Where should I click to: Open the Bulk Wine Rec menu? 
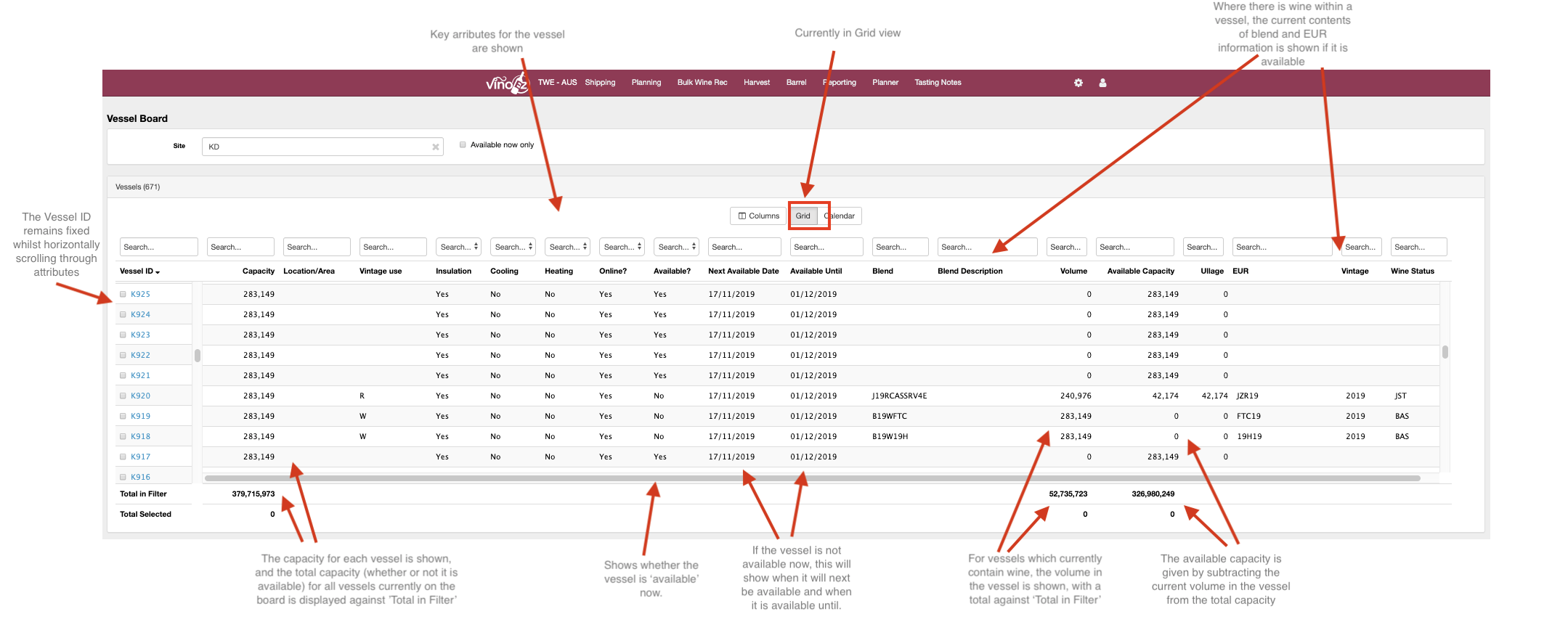[x=702, y=83]
